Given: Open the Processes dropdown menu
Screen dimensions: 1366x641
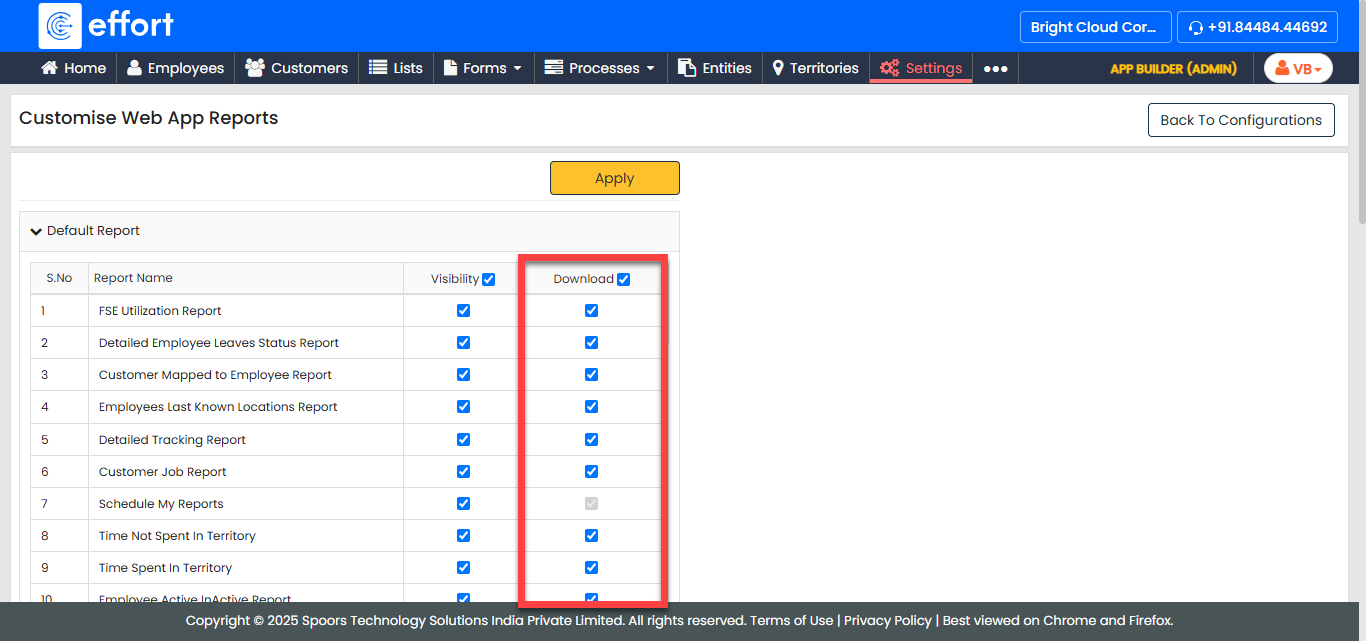Looking at the screenshot, I should (600, 68).
